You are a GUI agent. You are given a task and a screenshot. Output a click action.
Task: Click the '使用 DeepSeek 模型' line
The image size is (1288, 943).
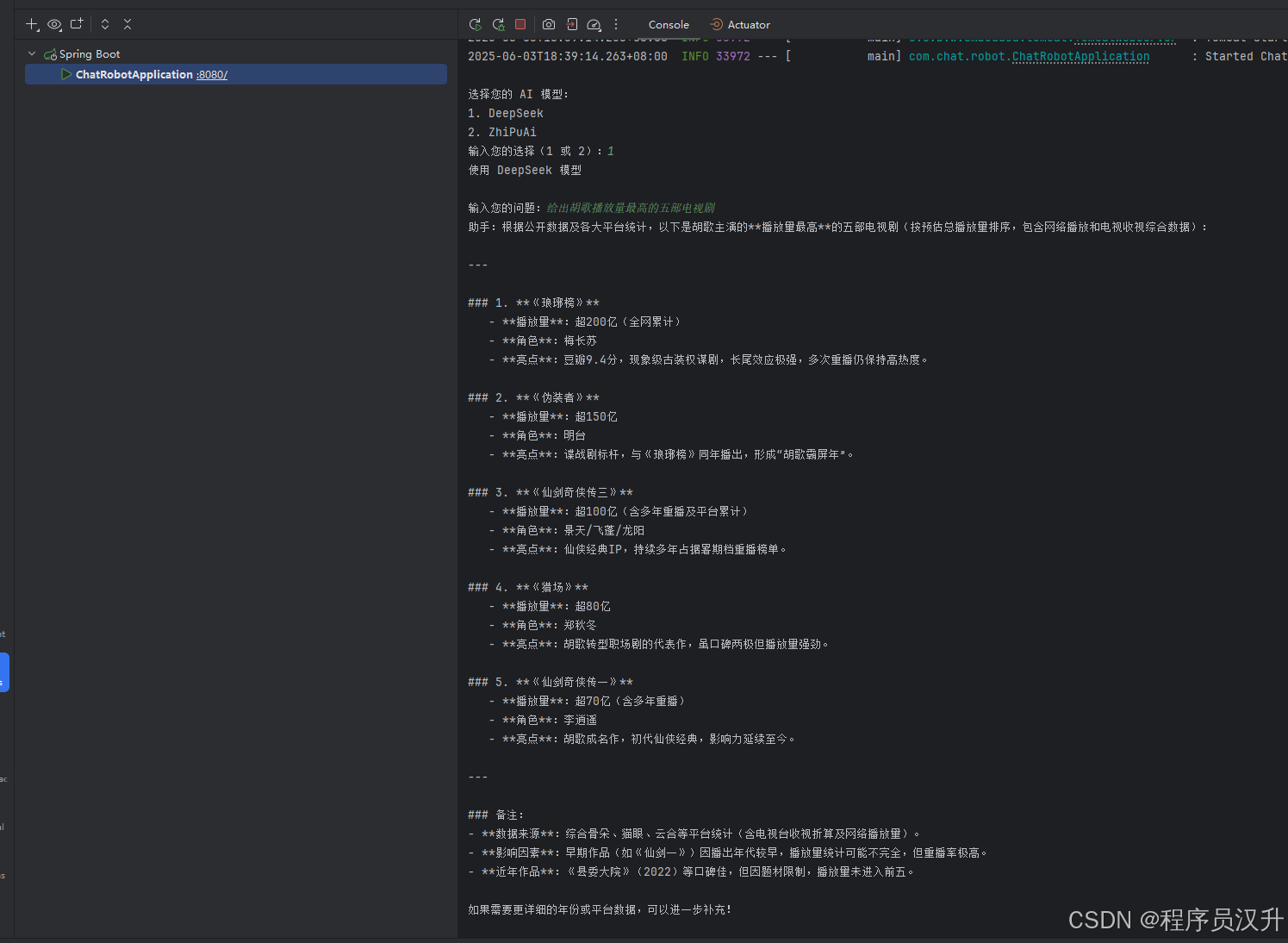(x=525, y=170)
